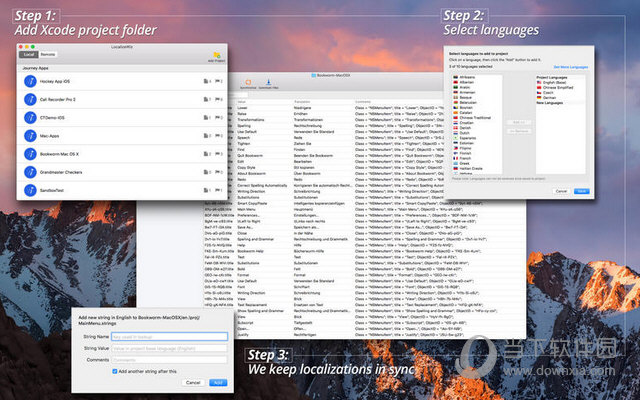Select Greek in the language list
Image resolution: width=640 pixels, height=400 pixels.
[x=464, y=163]
